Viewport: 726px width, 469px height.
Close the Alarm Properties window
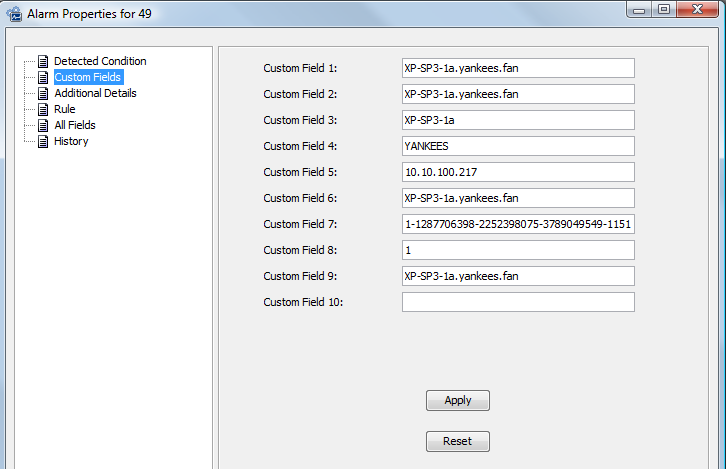(x=697, y=10)
